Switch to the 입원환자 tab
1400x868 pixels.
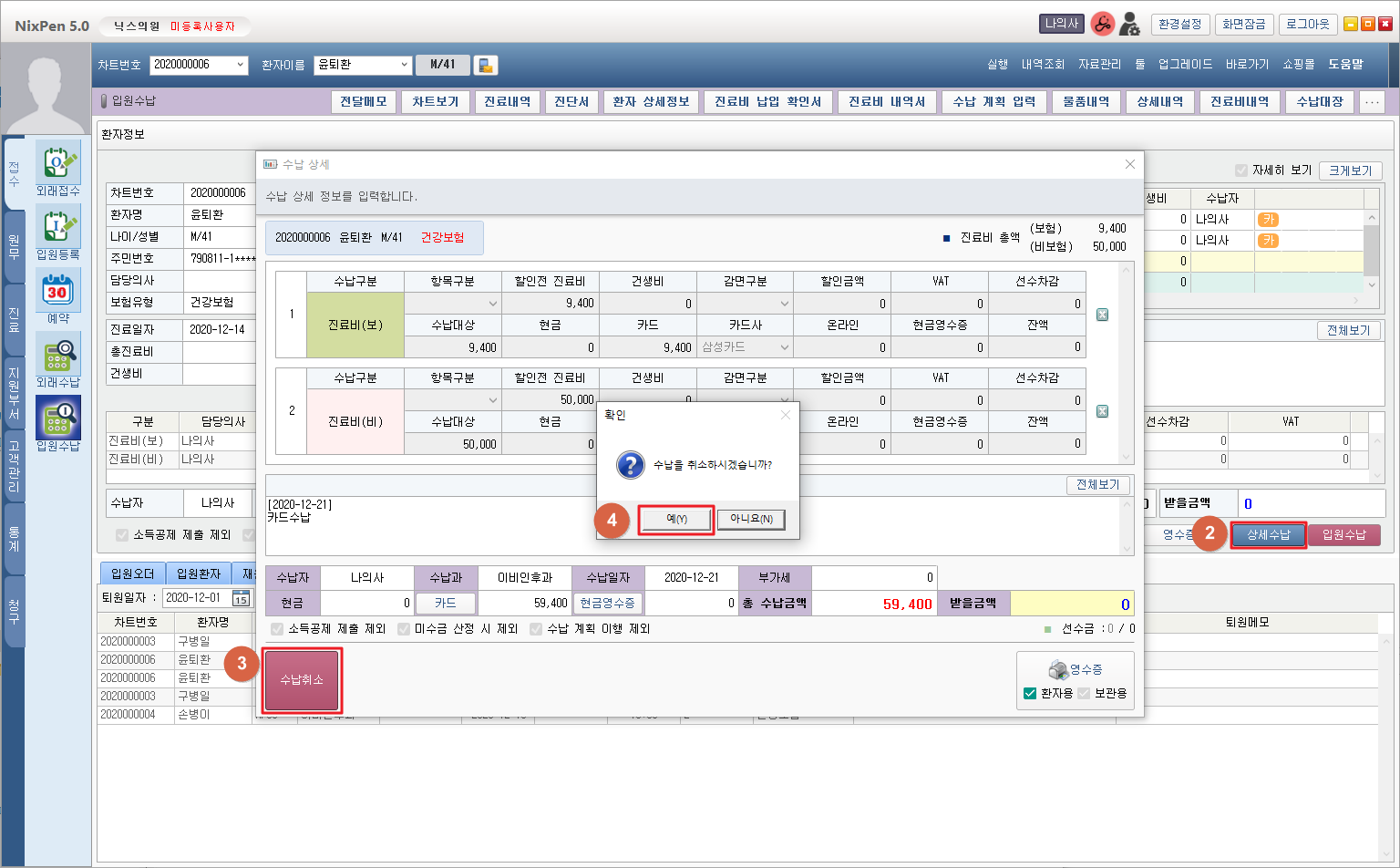(199, 573)
